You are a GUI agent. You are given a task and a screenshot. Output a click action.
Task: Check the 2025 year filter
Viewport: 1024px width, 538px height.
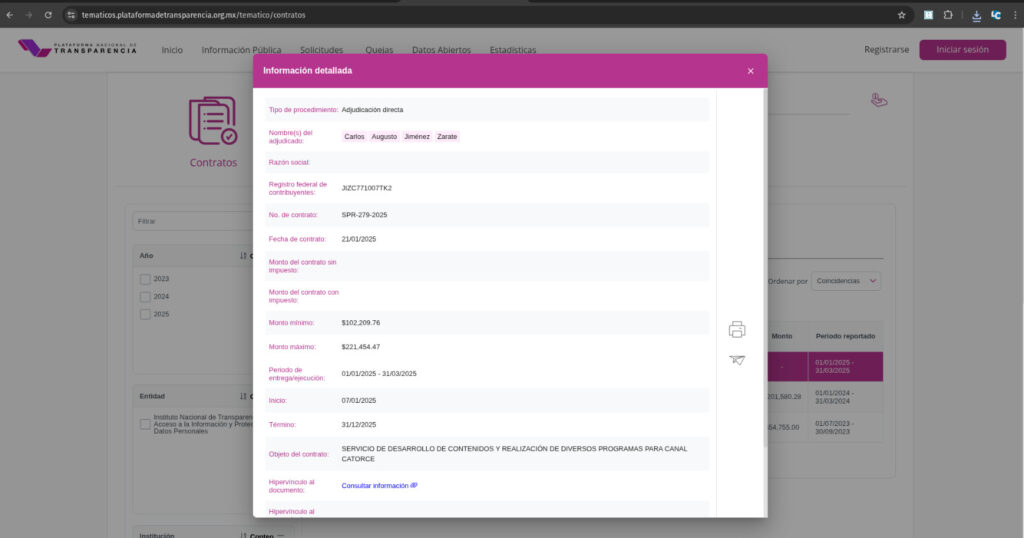145,314
